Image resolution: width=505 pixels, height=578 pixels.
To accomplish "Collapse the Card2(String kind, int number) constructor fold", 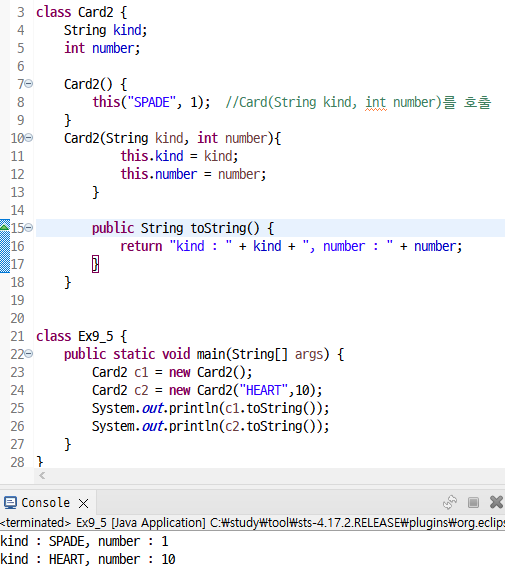I will click(x=29, y=138).
